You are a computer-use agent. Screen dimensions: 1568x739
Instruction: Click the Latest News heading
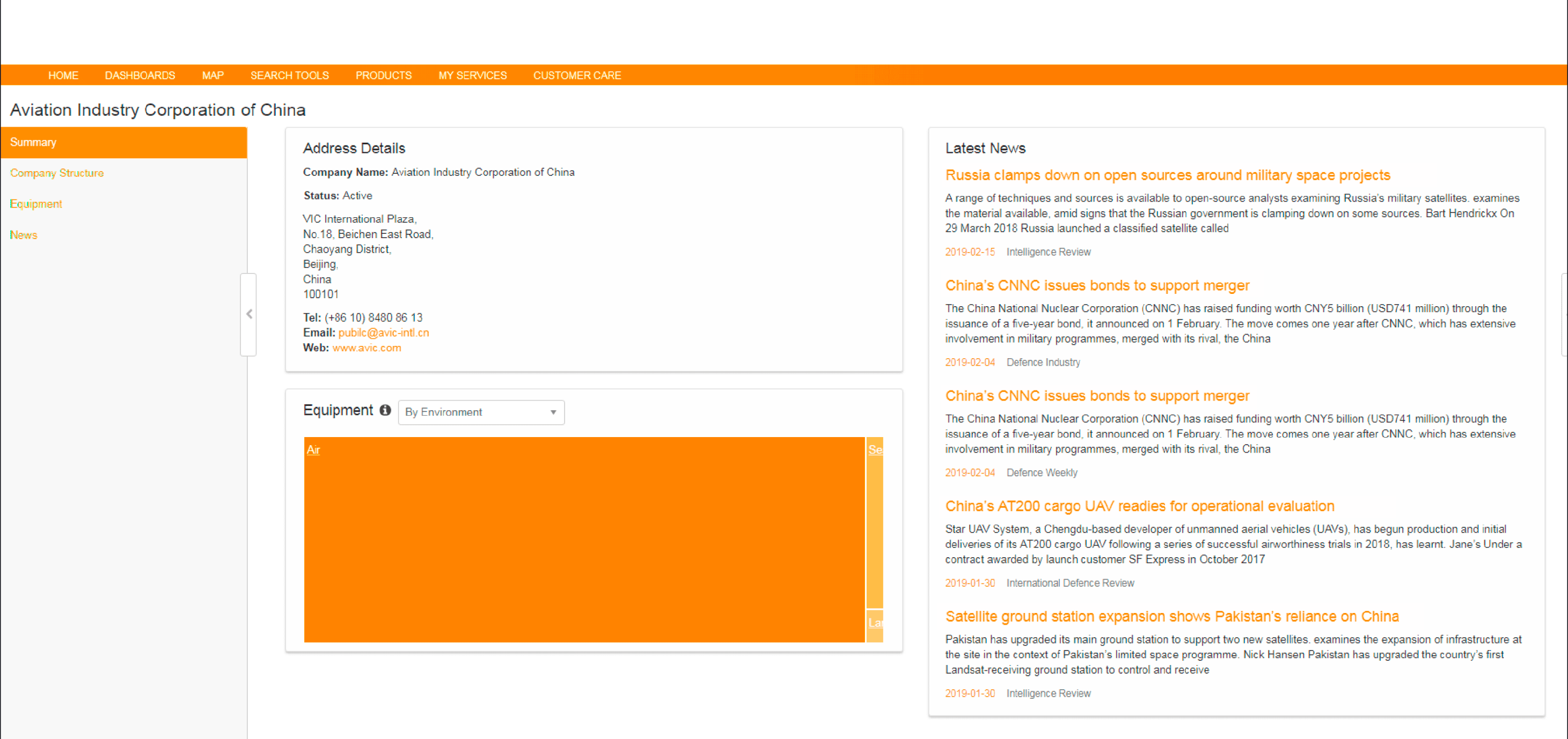(x=985, y=149)
